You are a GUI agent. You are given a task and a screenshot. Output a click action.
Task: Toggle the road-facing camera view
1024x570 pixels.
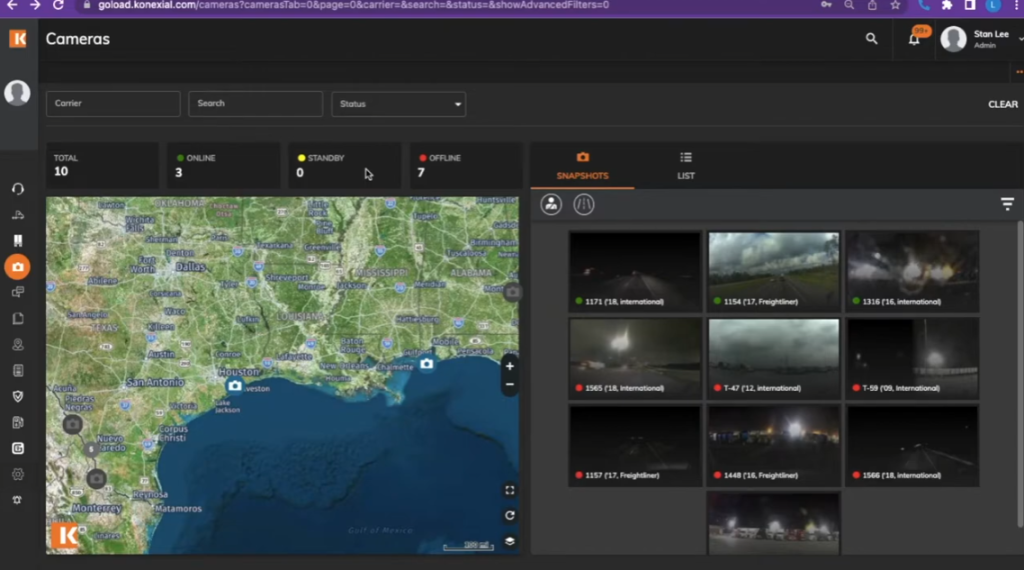pyautogui.click(x=584, y=204)
